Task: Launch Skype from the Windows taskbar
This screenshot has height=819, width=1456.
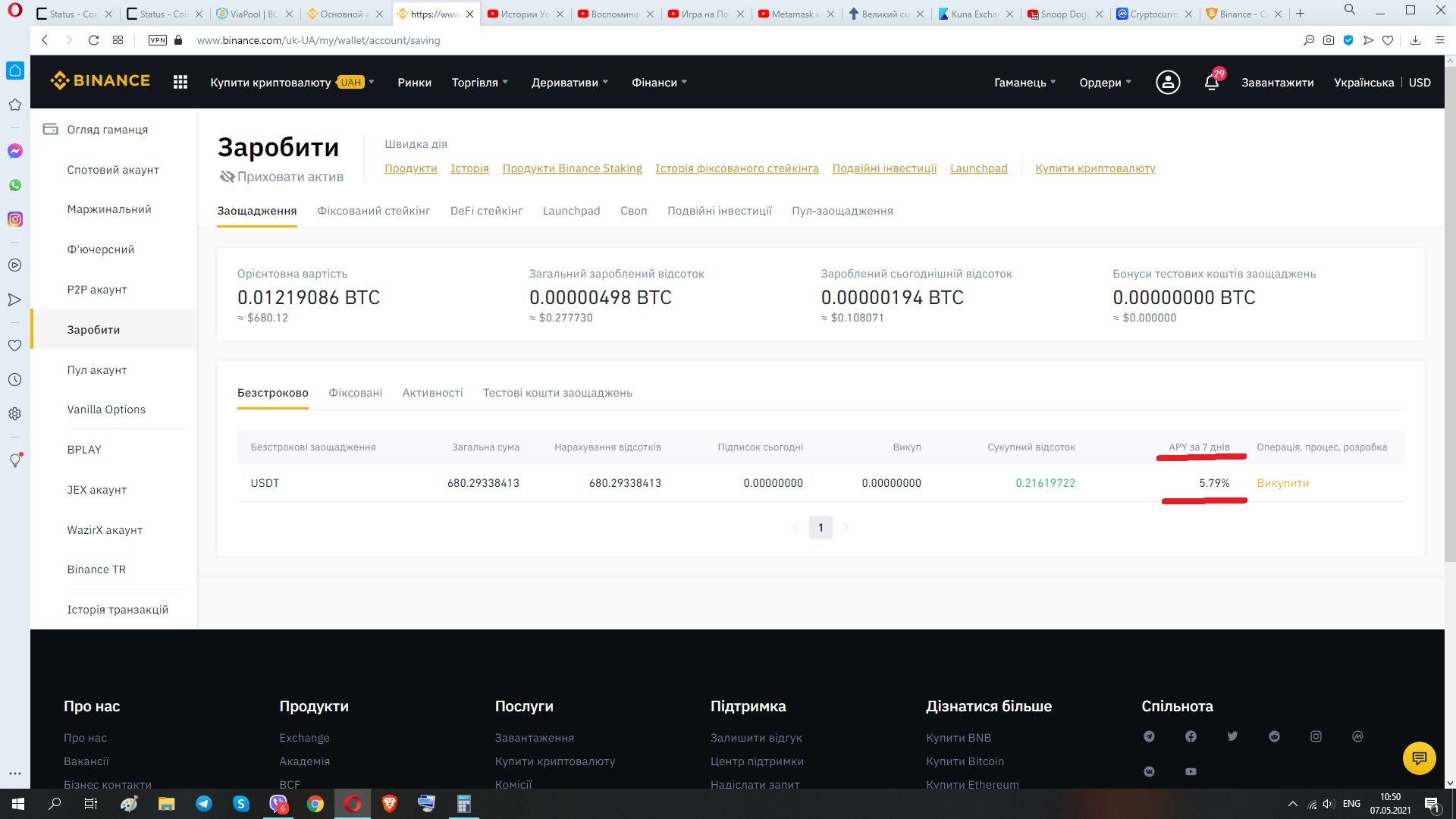Action: pos(241,804)
